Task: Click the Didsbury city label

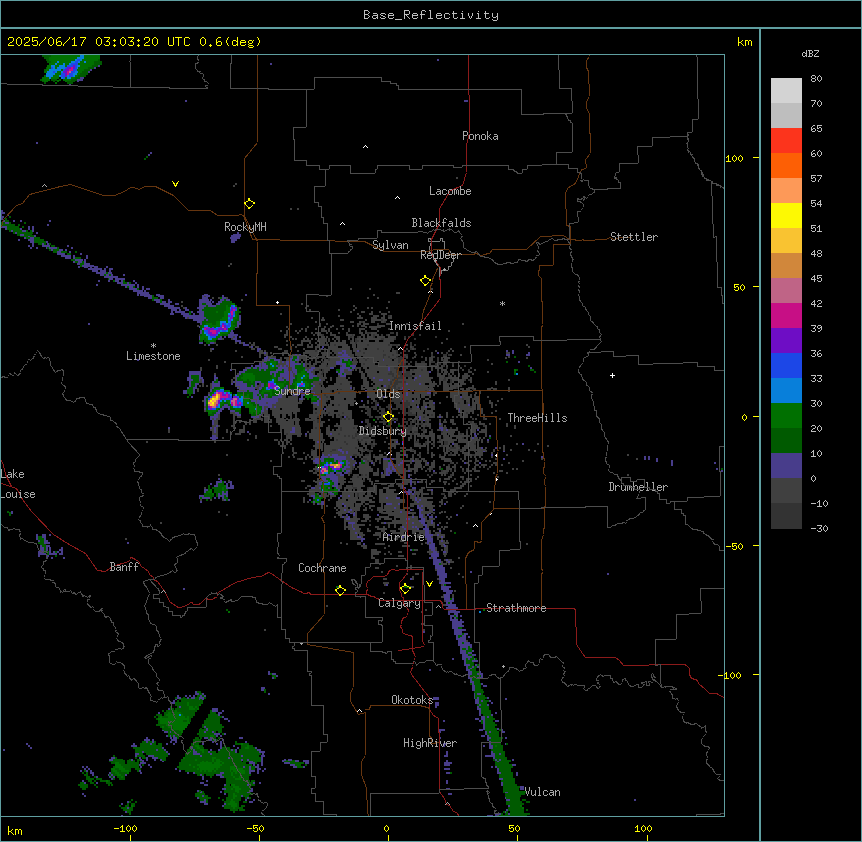Action: pos(382,431)
